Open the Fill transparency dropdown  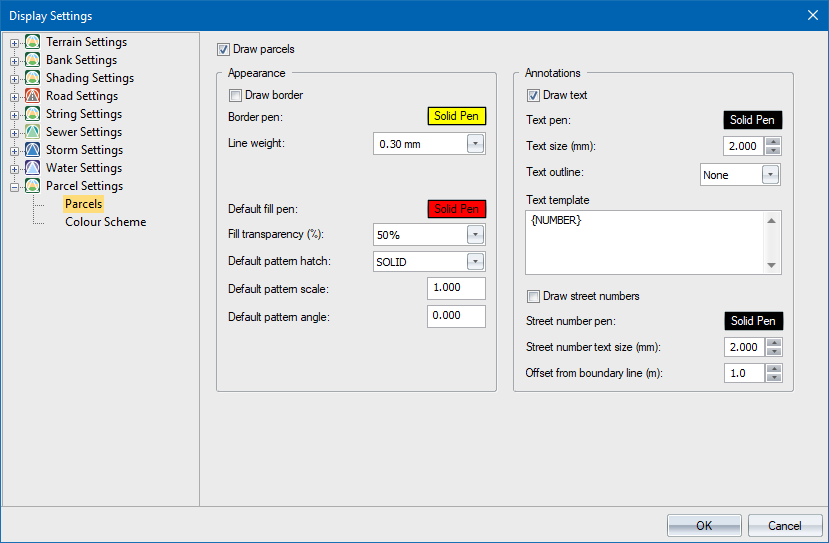point(475,235)
